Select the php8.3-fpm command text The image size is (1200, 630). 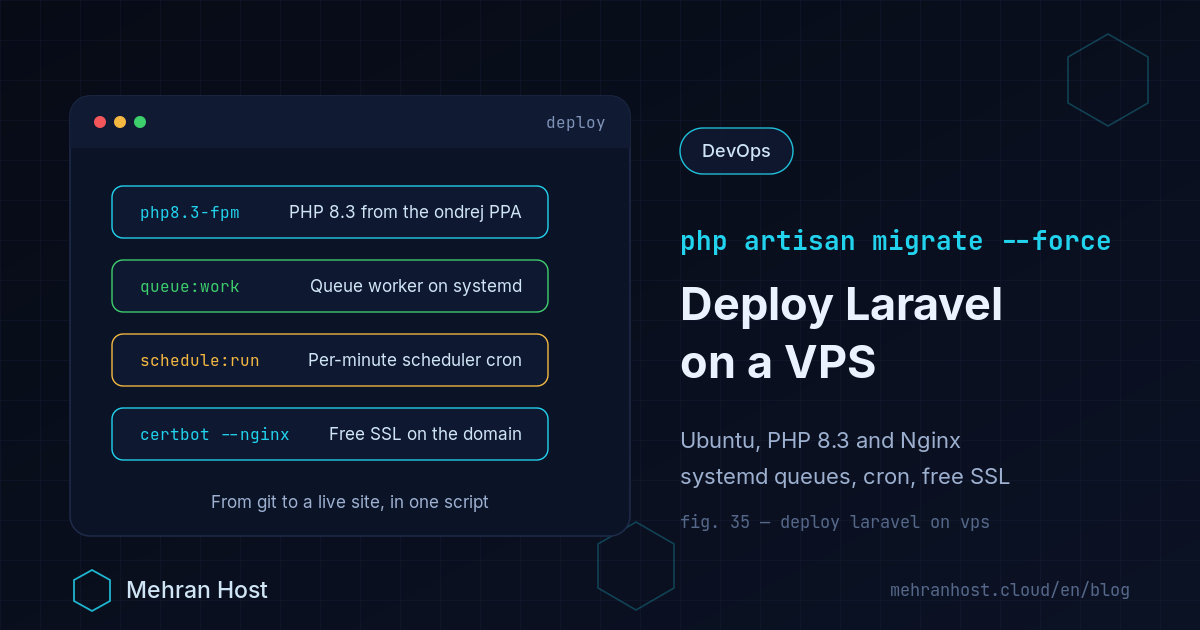[x=190, y=212]
